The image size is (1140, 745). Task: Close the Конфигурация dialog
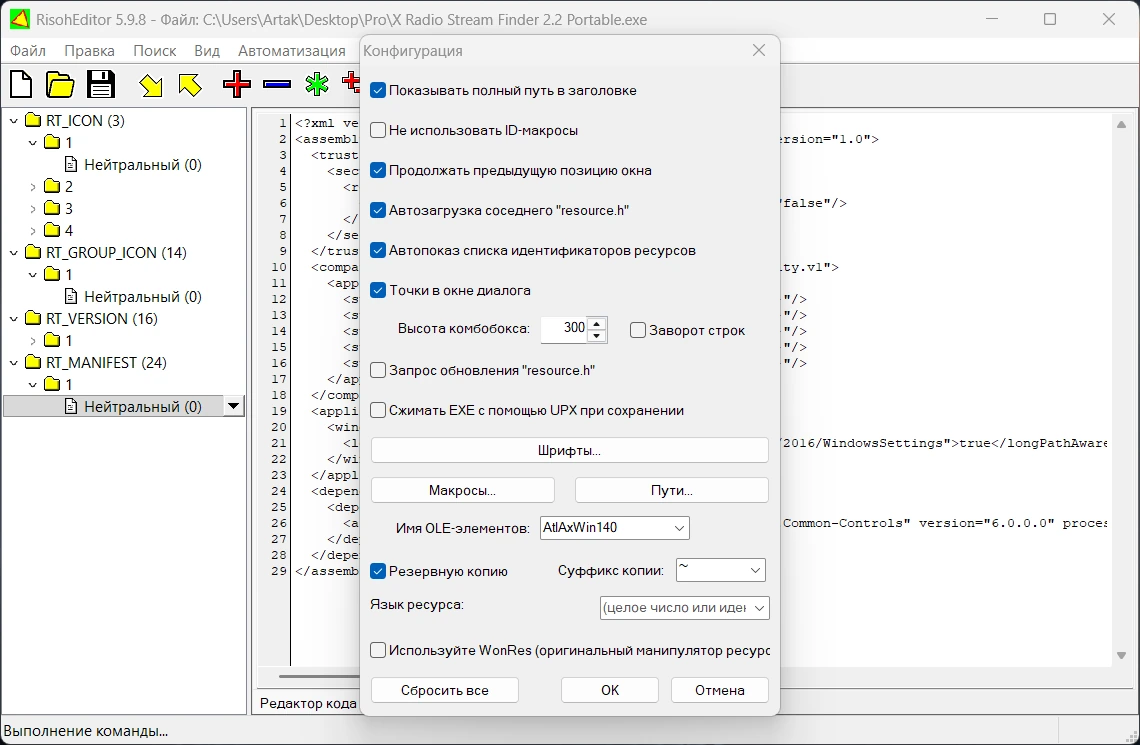[x=759, y=50]
